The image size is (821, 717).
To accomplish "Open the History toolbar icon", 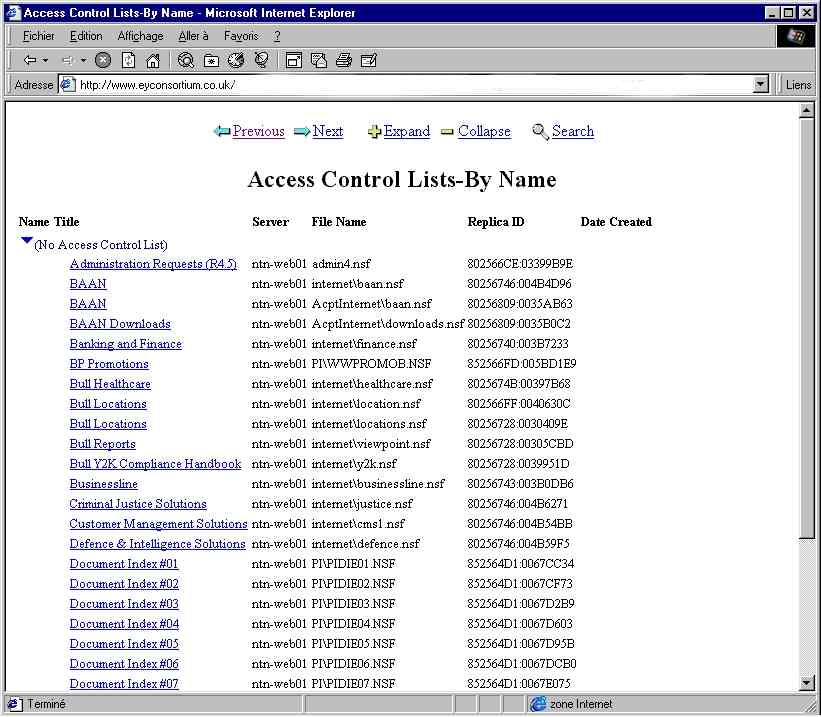I will [x=236, y=60].
